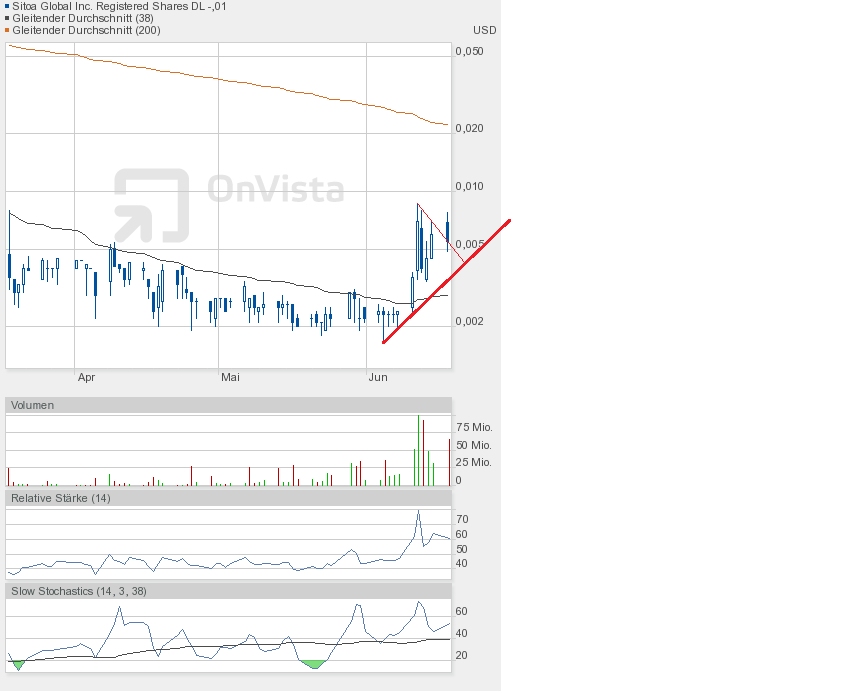Click the 0,050 price axis label
The width and height of the screenshot is (850, 691).
[469, 51]
